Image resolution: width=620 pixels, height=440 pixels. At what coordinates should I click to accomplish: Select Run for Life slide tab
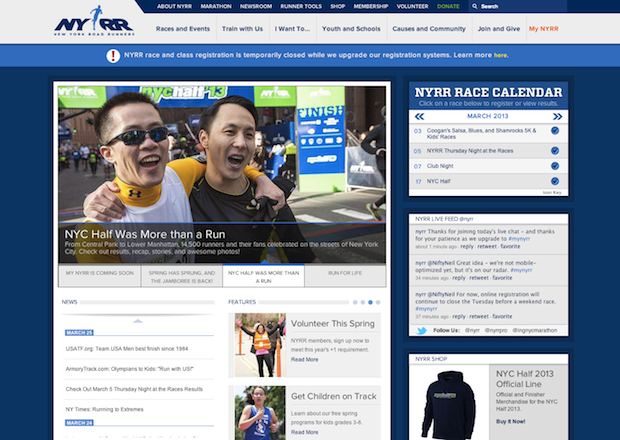click(345, 276)
